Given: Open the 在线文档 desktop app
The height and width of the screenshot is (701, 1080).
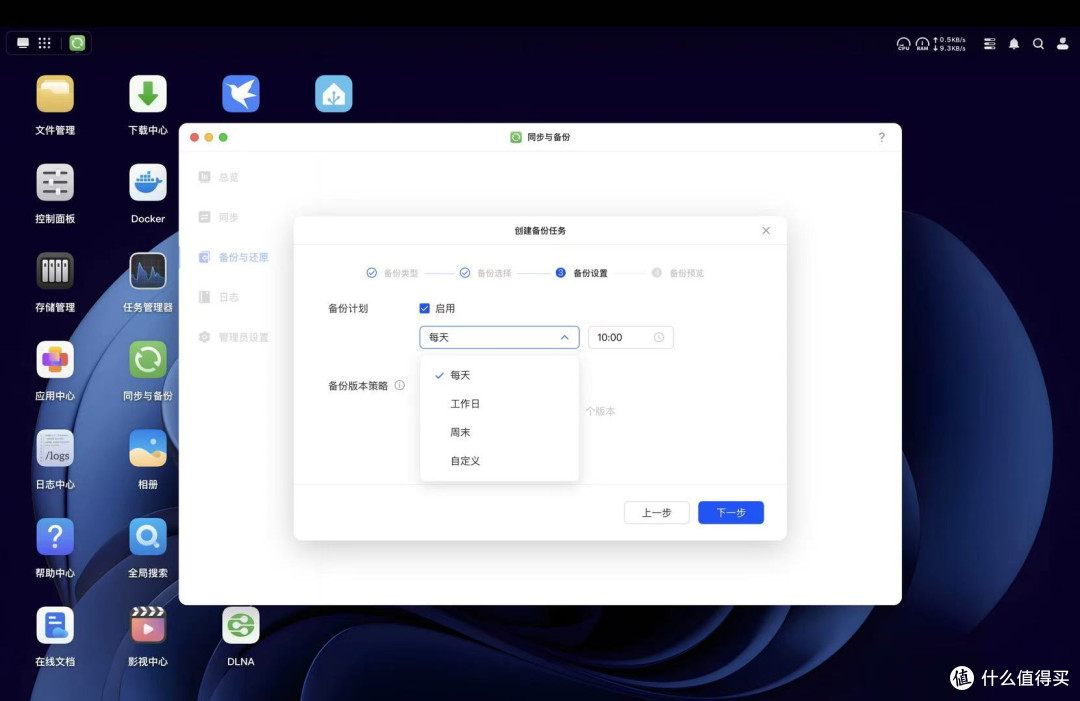Looking at the screenshot, I should (55, 625).
